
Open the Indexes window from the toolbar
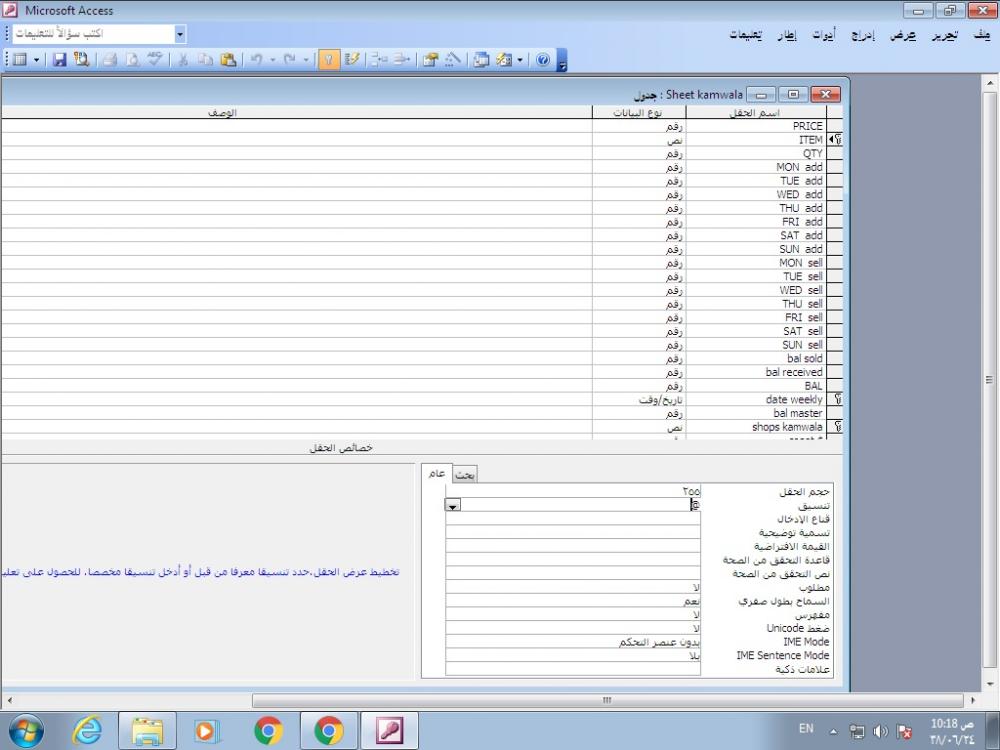351,60
